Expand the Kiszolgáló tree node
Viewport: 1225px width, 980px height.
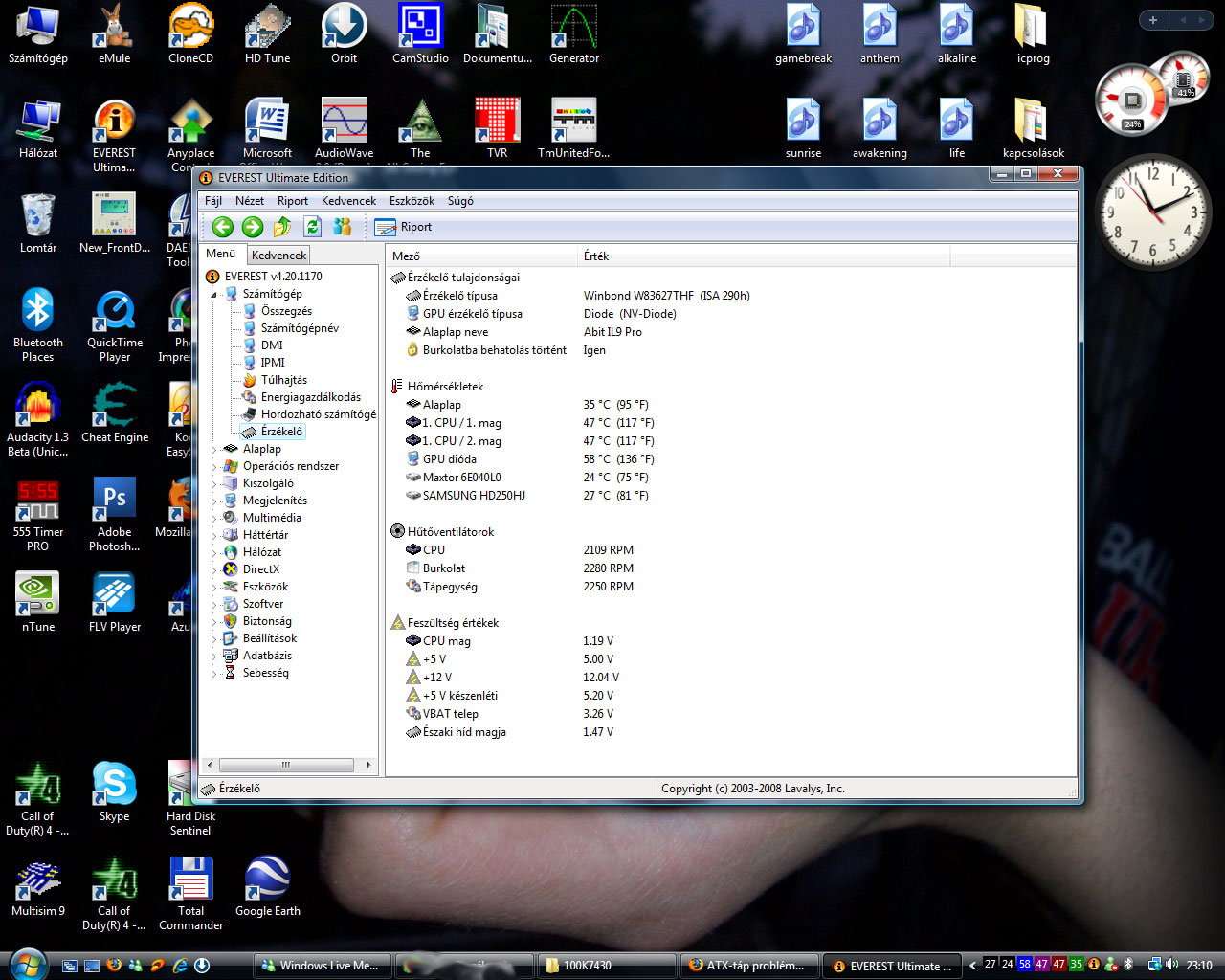point(214,484)
